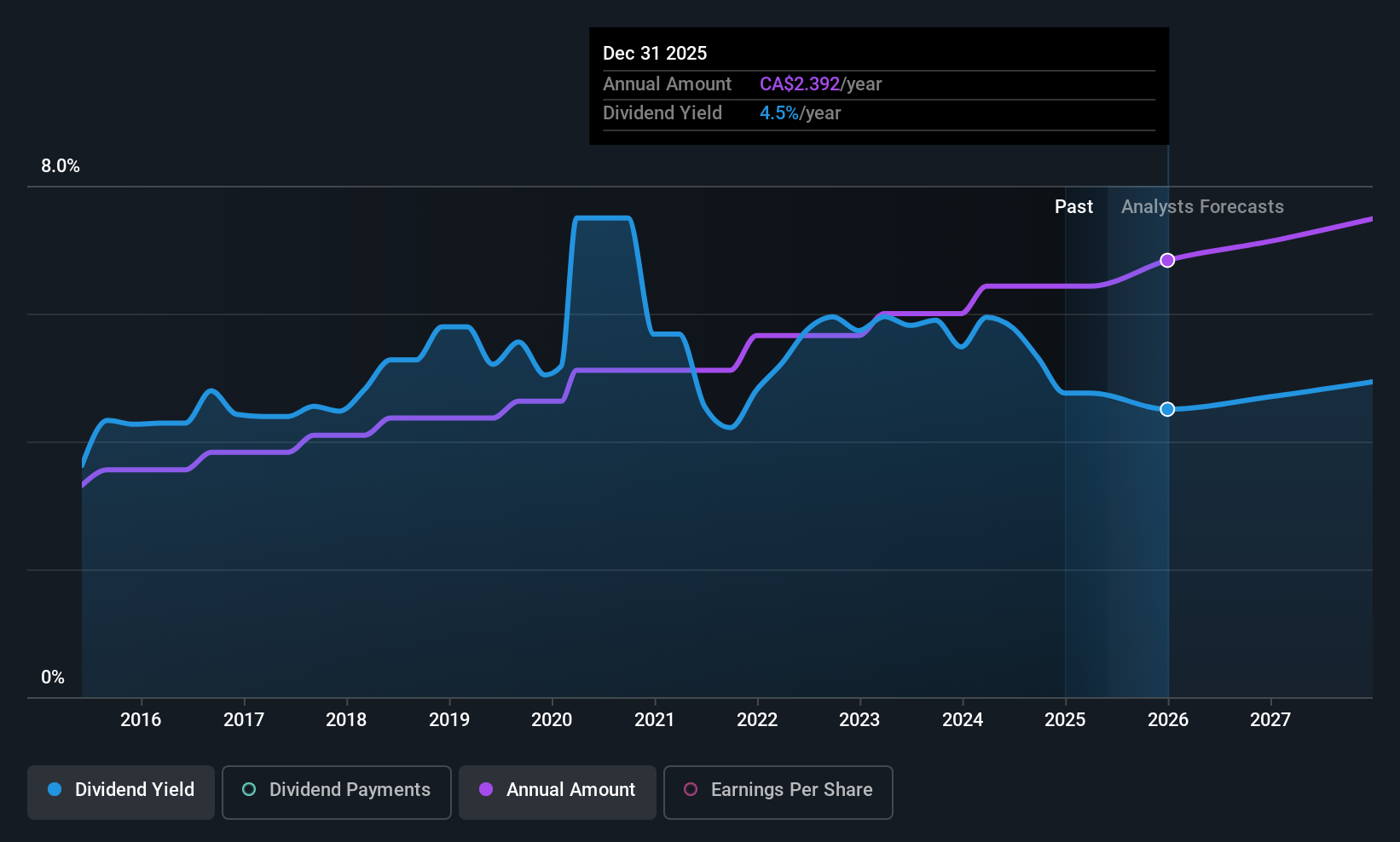This screenshot has width=1400, height=842.
Task: Click the 2016 x-axis label
Action: tap(141, 719)
